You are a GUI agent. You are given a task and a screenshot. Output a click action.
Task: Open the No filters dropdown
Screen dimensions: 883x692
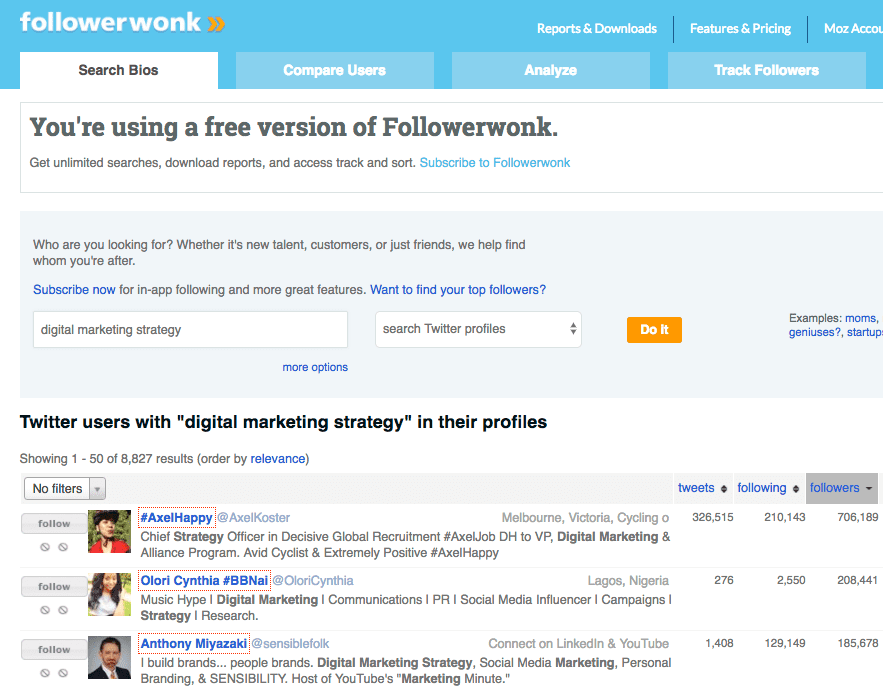pos(65,489)
